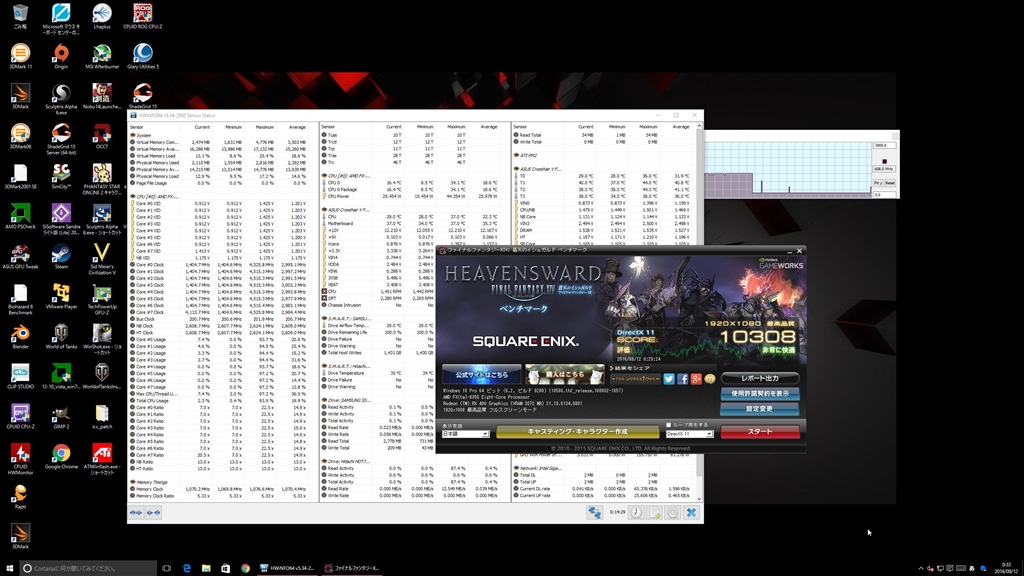Open the display language dropdown

[465, 434]
